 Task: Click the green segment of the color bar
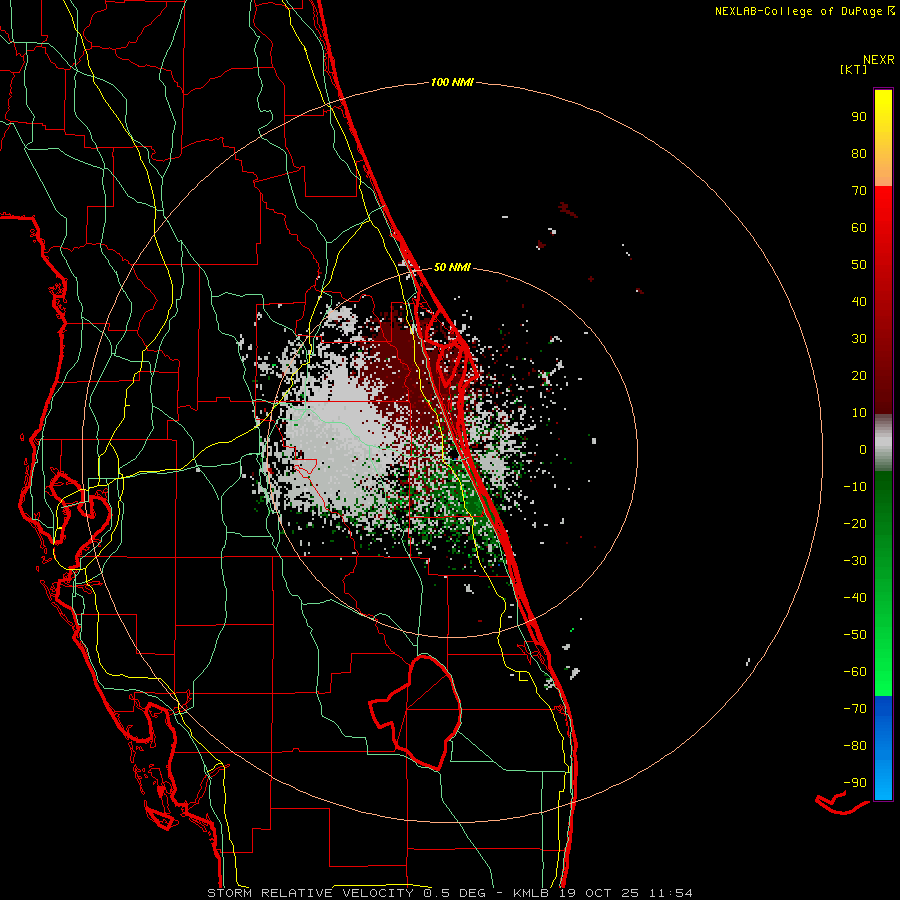coord(883,584)
